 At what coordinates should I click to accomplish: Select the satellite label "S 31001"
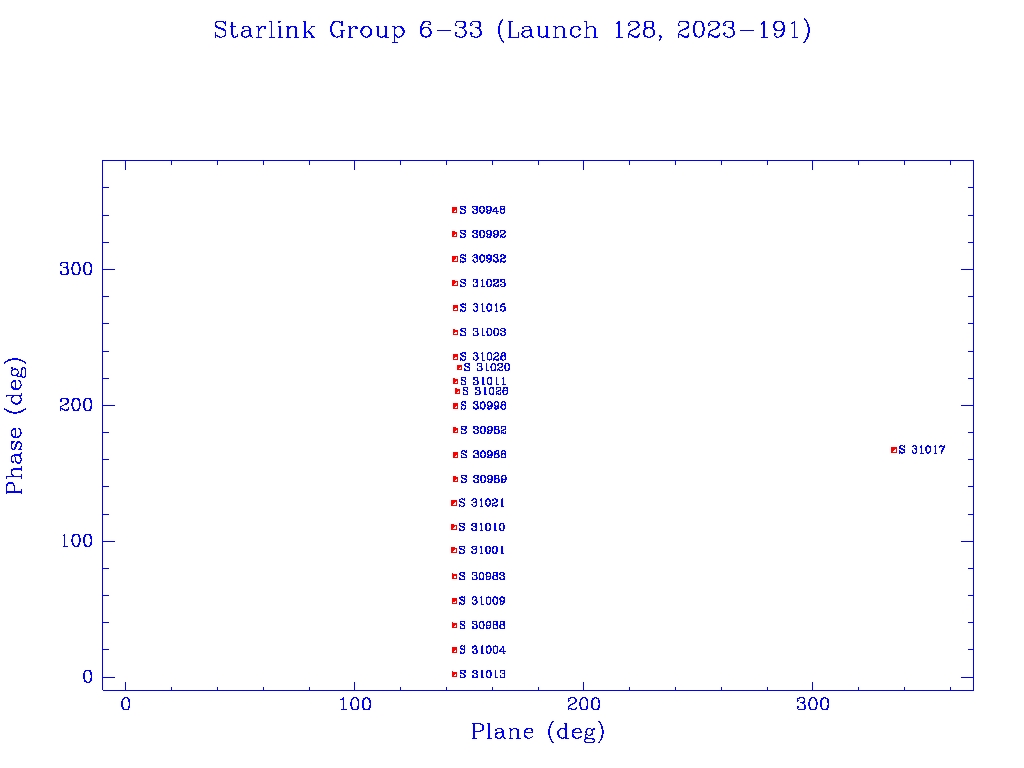click(x=481, y=551)
